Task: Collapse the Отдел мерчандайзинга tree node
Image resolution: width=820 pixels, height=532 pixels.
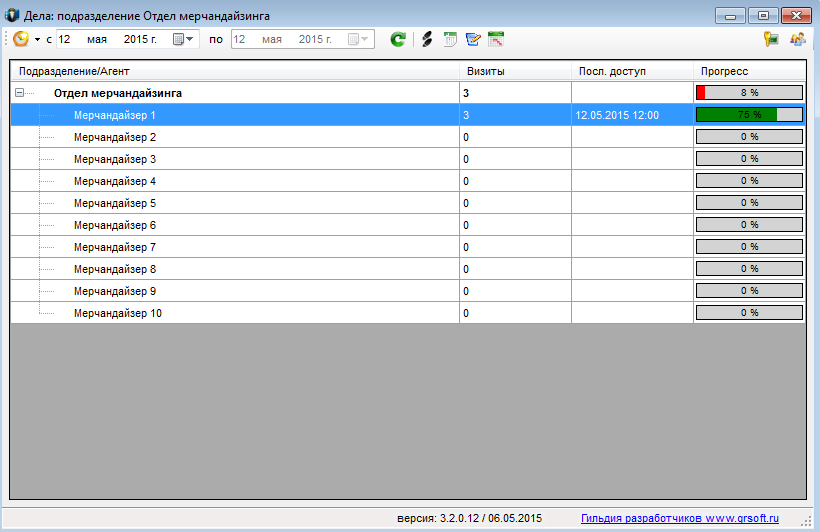Action: (19, 93)
